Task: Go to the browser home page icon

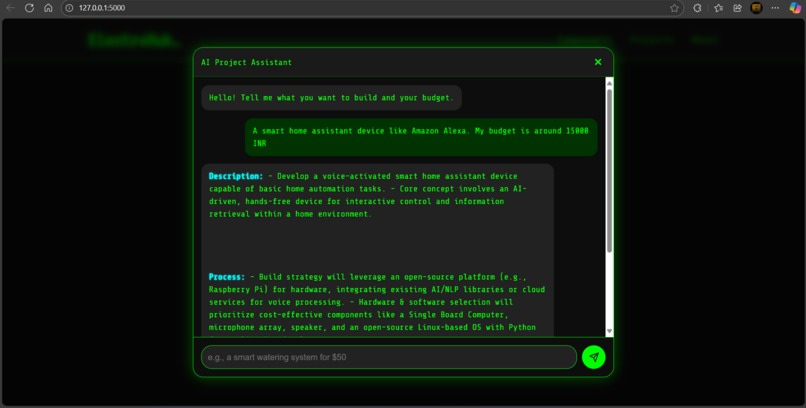Action: tap(48, 8)
